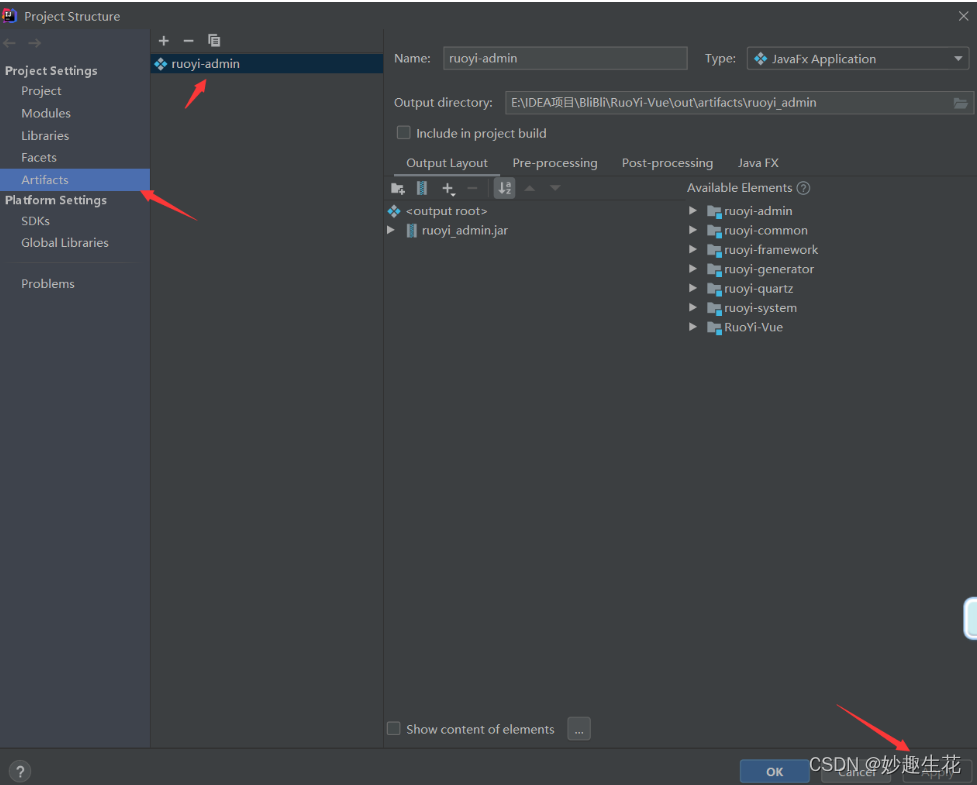
Task: Expand ruoyi-generator available element
Action: point(692,269)
